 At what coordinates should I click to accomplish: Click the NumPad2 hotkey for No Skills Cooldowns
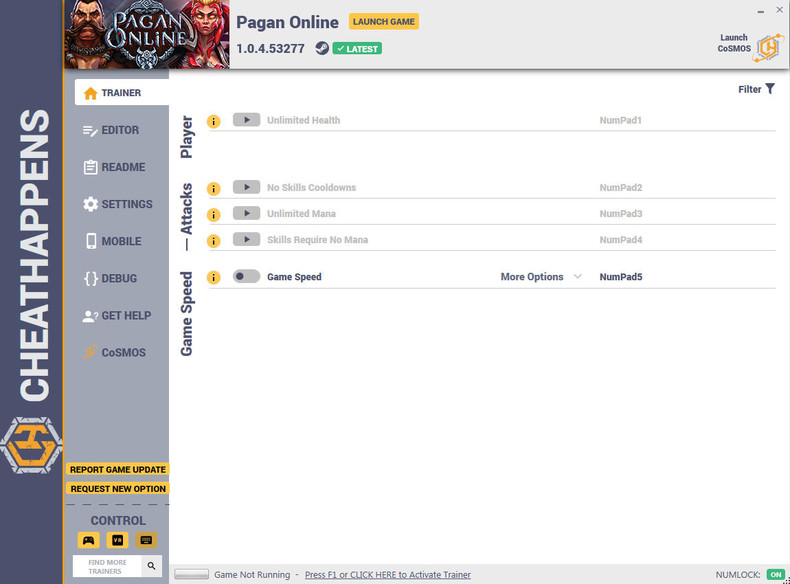pos(621,188)
